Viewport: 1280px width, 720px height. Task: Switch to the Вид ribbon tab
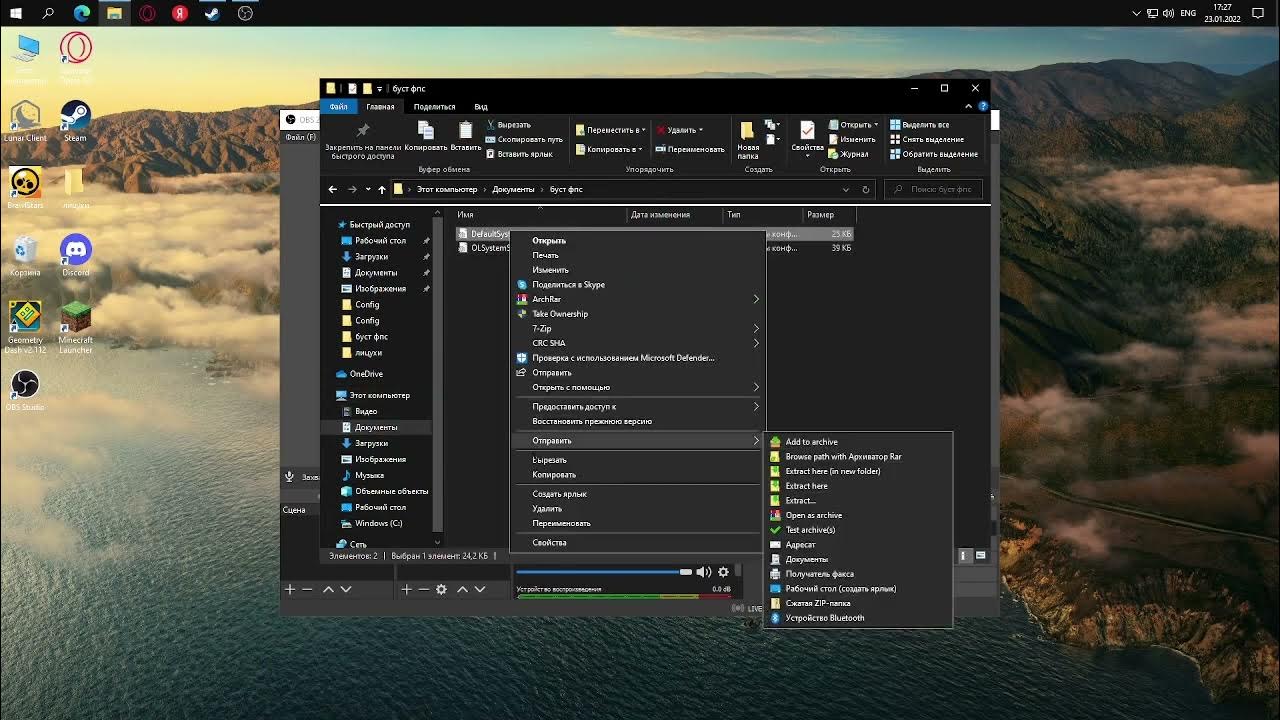(x=481, y=106)
